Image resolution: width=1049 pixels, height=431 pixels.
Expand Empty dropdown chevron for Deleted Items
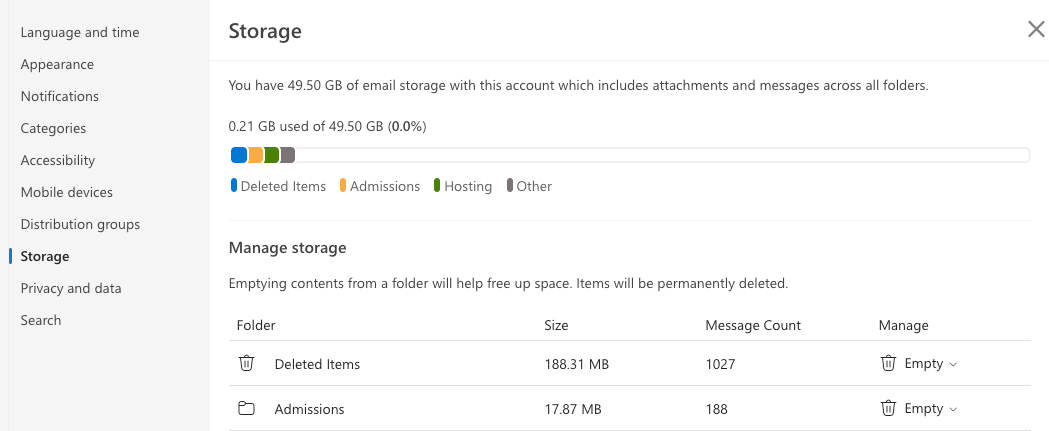point(953,365)
